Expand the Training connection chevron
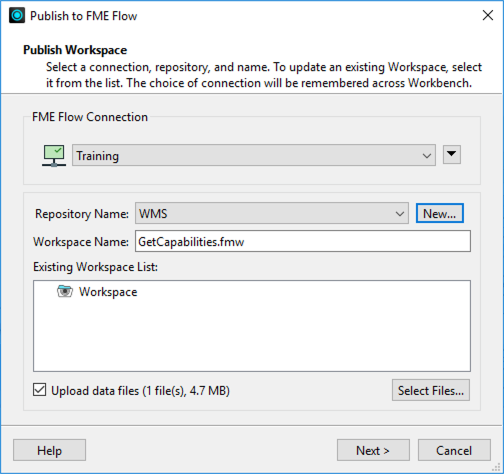Viewport: 504px width, 474px height. 426,156
